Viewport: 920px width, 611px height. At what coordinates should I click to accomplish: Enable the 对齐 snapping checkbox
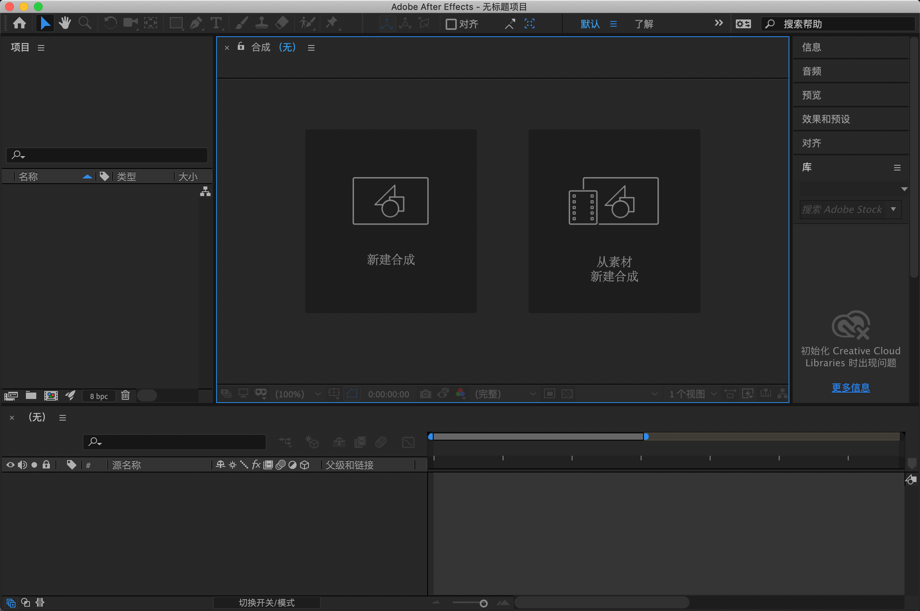tap(451, 24)
